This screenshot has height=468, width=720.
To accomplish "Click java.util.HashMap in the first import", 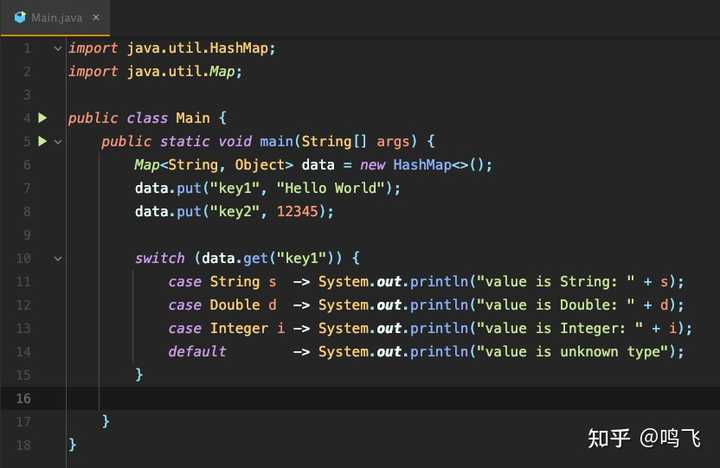I will click(197, 48).
